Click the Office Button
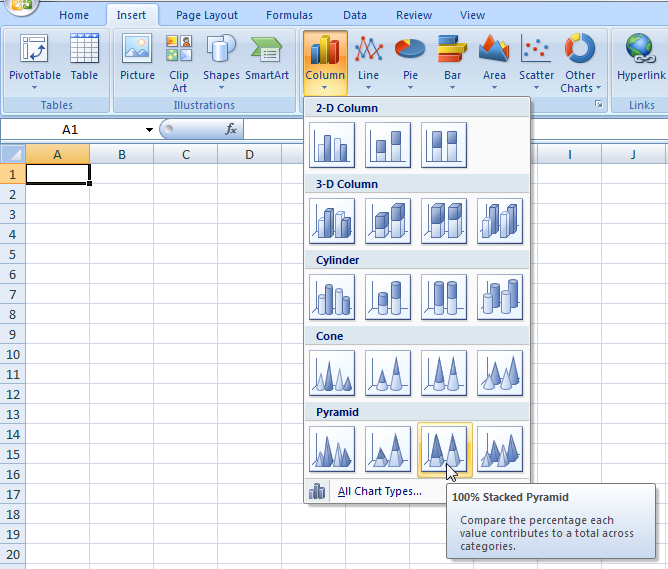Viewport: 668px width, 569px height. point(20,6)
